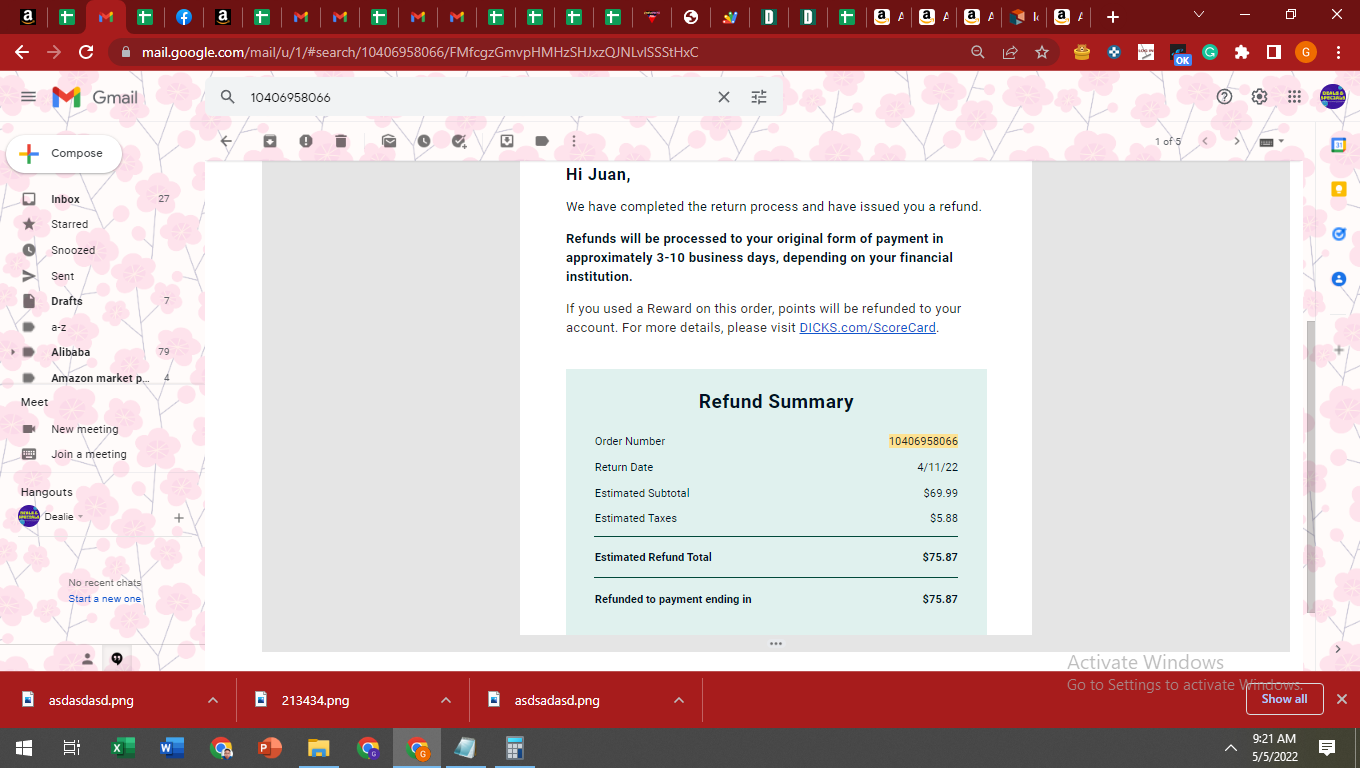Delete this email with the trash icon
The height and width of the screenshot is (768, 1360).
[341, 141]
